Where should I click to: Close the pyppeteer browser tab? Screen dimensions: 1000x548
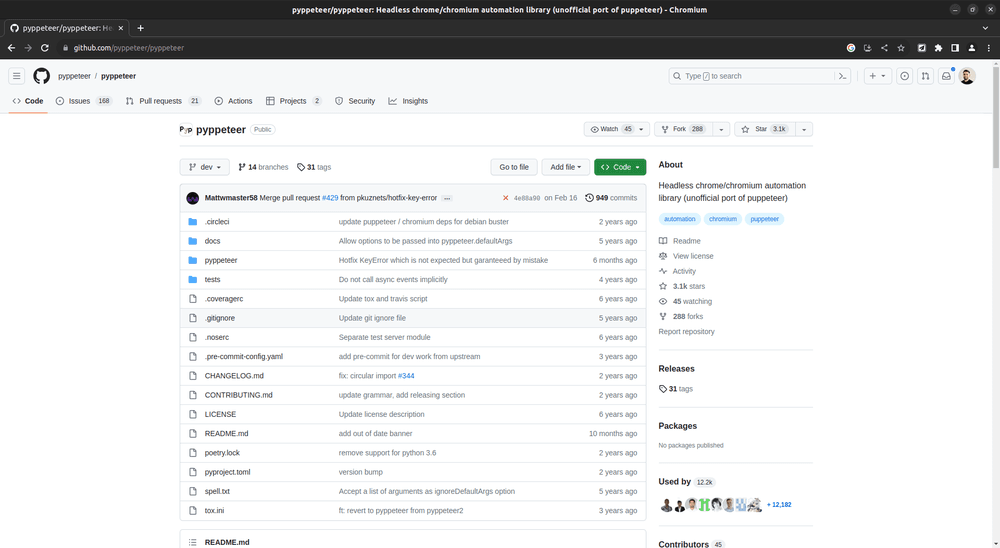tap(121, 28)
